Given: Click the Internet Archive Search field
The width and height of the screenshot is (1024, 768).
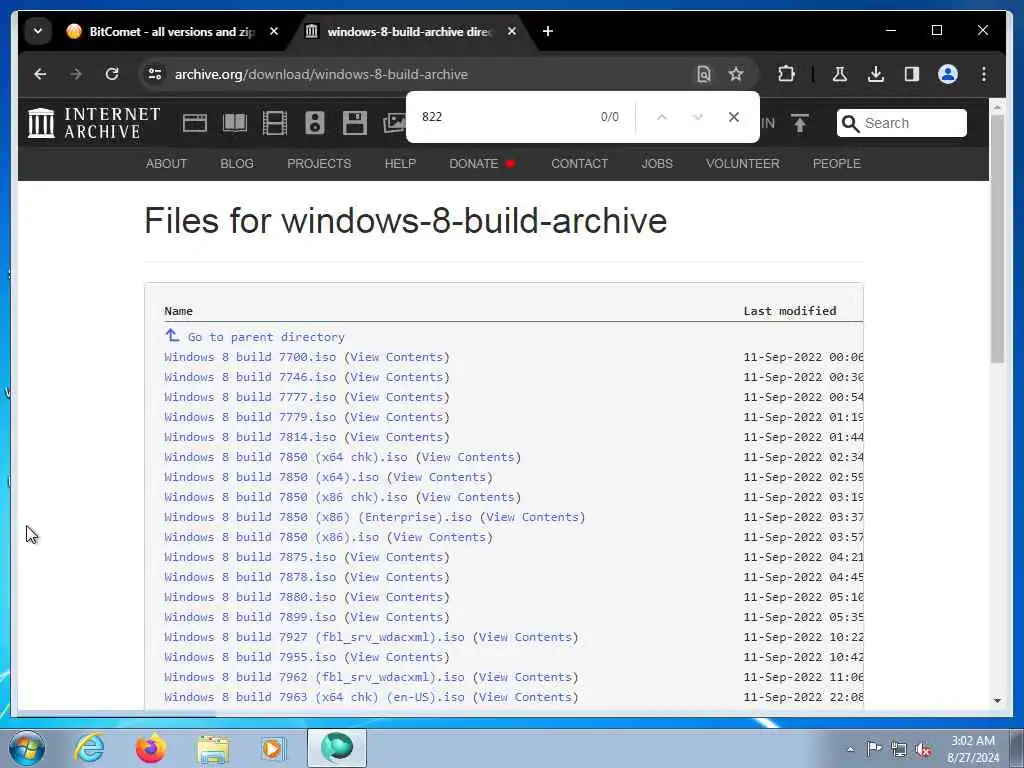Looking at the screenshot, I should [902, 123].
